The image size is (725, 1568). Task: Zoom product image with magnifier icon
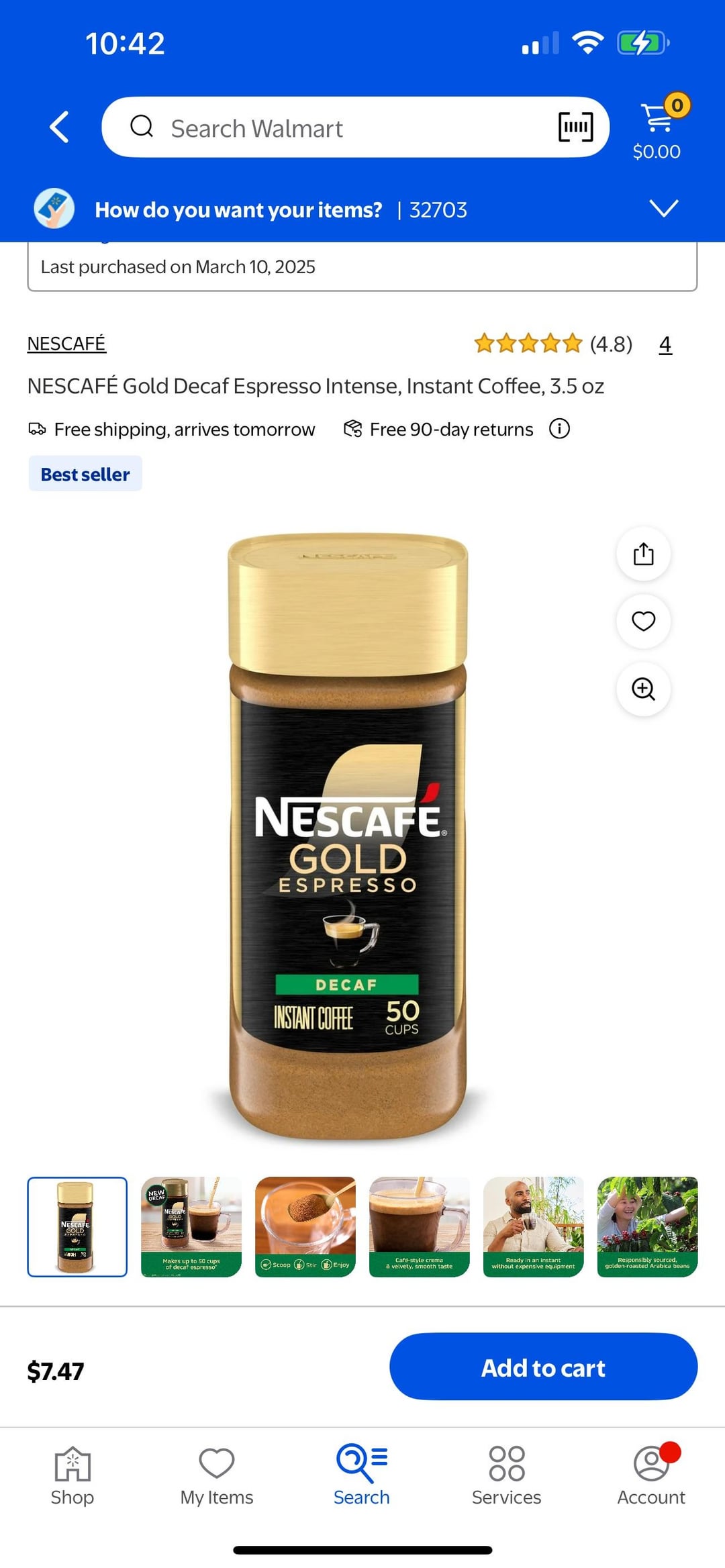pos(643,689)
